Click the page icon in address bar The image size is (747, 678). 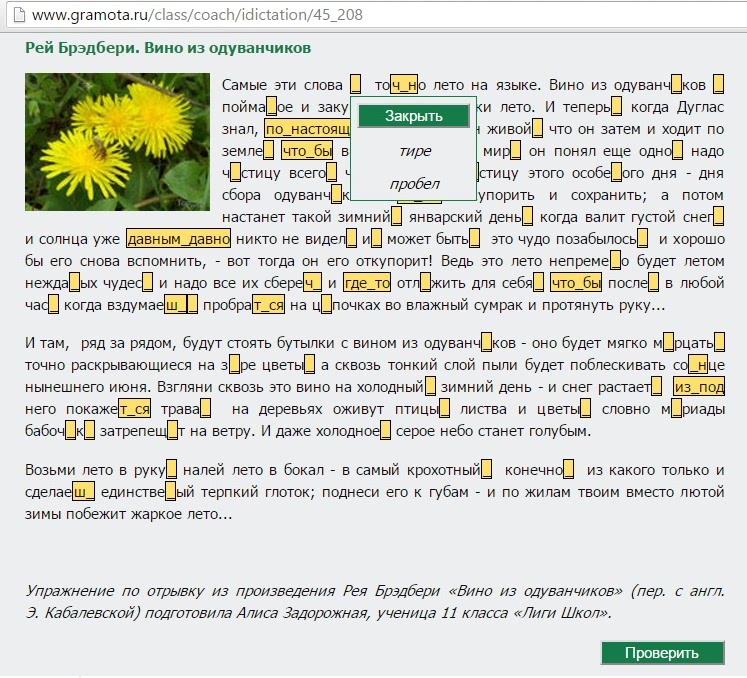pos(14,16)
